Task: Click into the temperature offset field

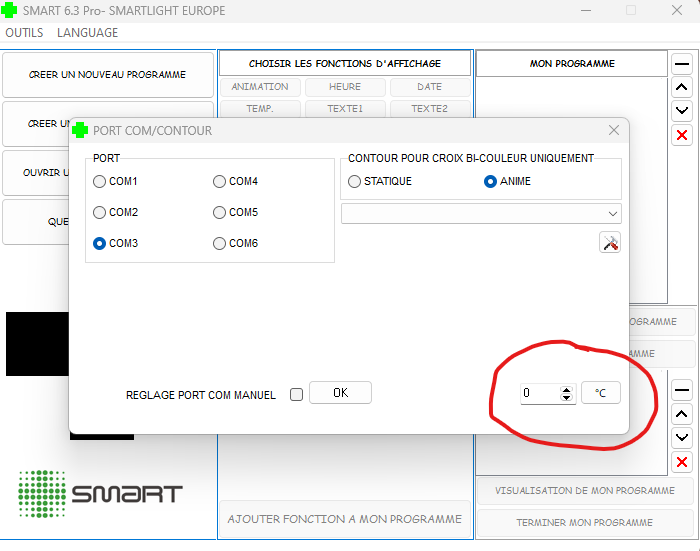Action: pyautogui.click(x=540, y=393)
